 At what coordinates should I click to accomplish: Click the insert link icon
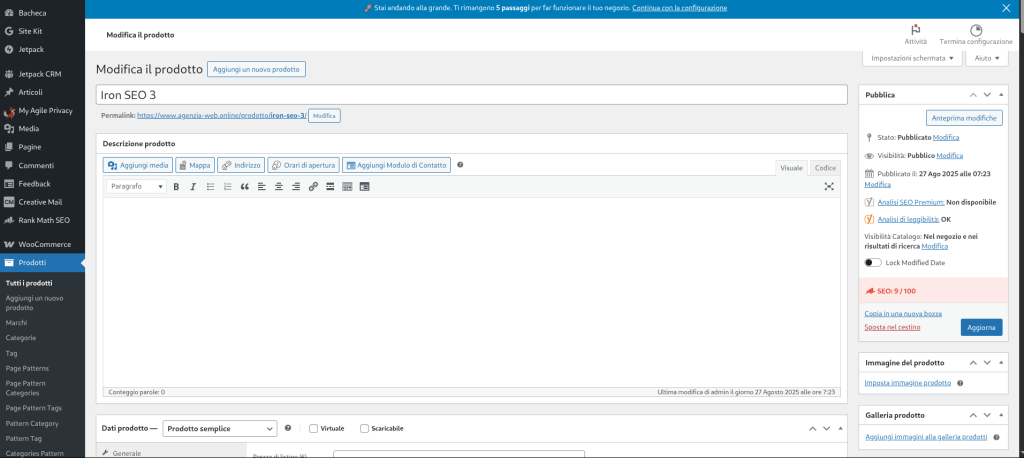[x=313, y=187]
